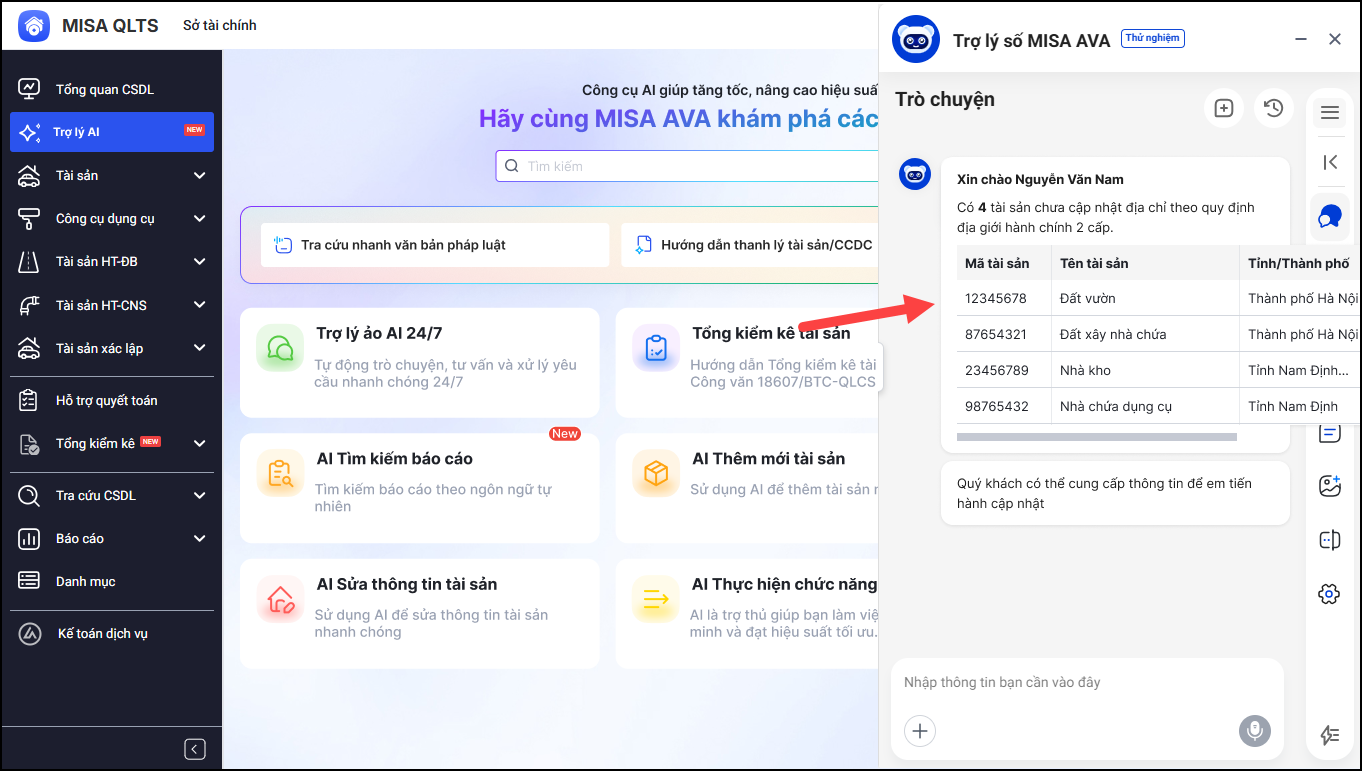Screen dimensions: 1362x771
Task: Click the Công cụ dụng cụ roller icon
Action: click(x=29, y=219)
